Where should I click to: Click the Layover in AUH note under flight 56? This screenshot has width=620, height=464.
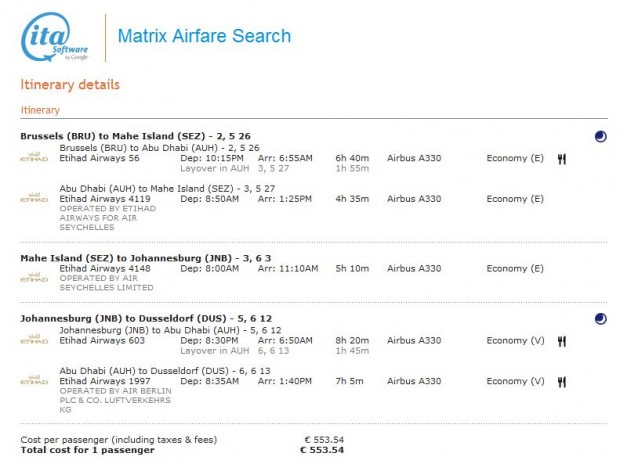coord(215,169)
